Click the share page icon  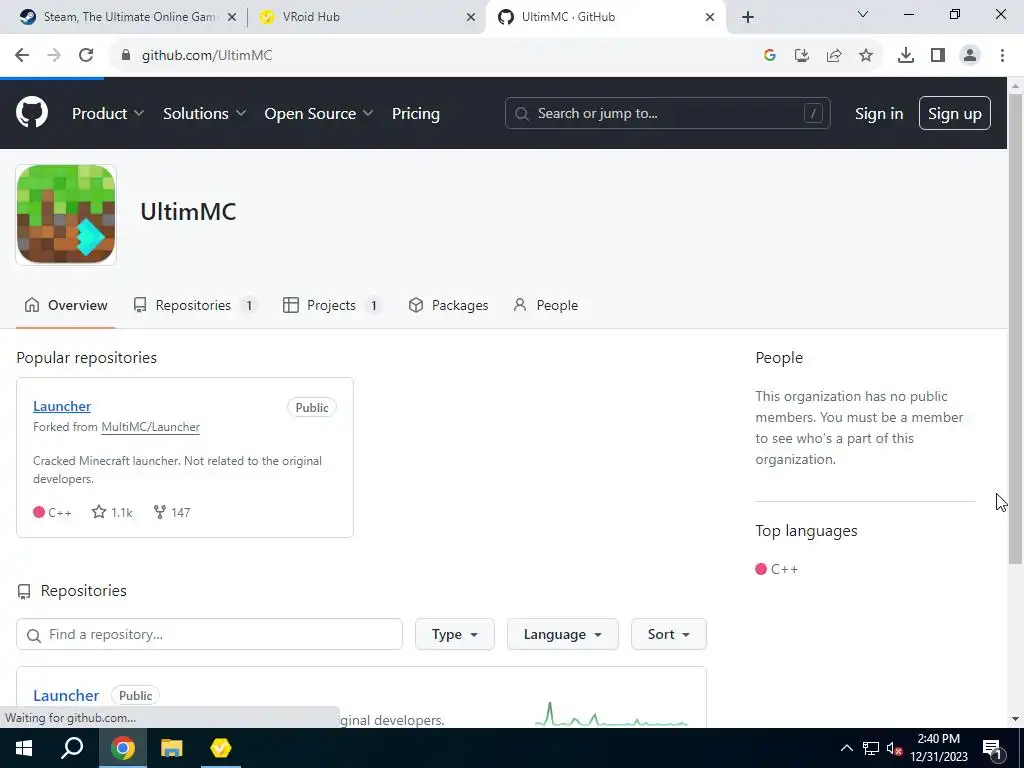point(834,56)
